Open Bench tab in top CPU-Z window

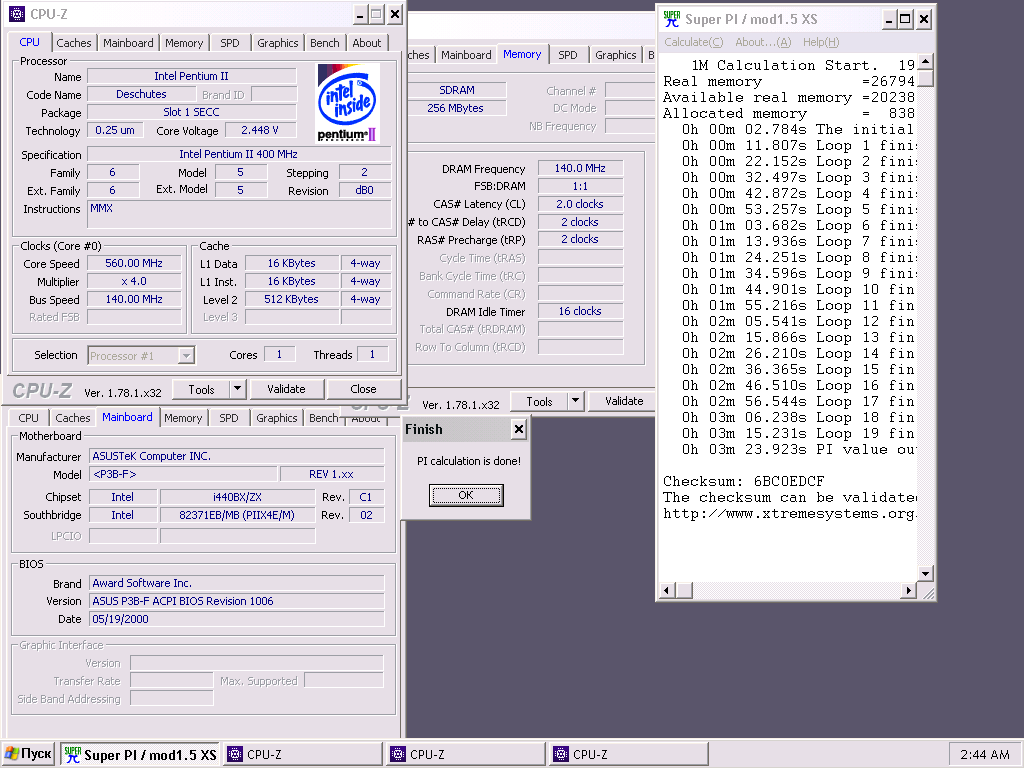(325, 43)
